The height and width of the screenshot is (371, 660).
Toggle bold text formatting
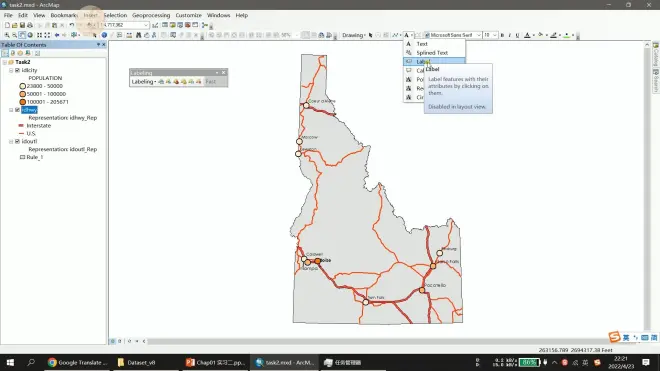(502, 35)
